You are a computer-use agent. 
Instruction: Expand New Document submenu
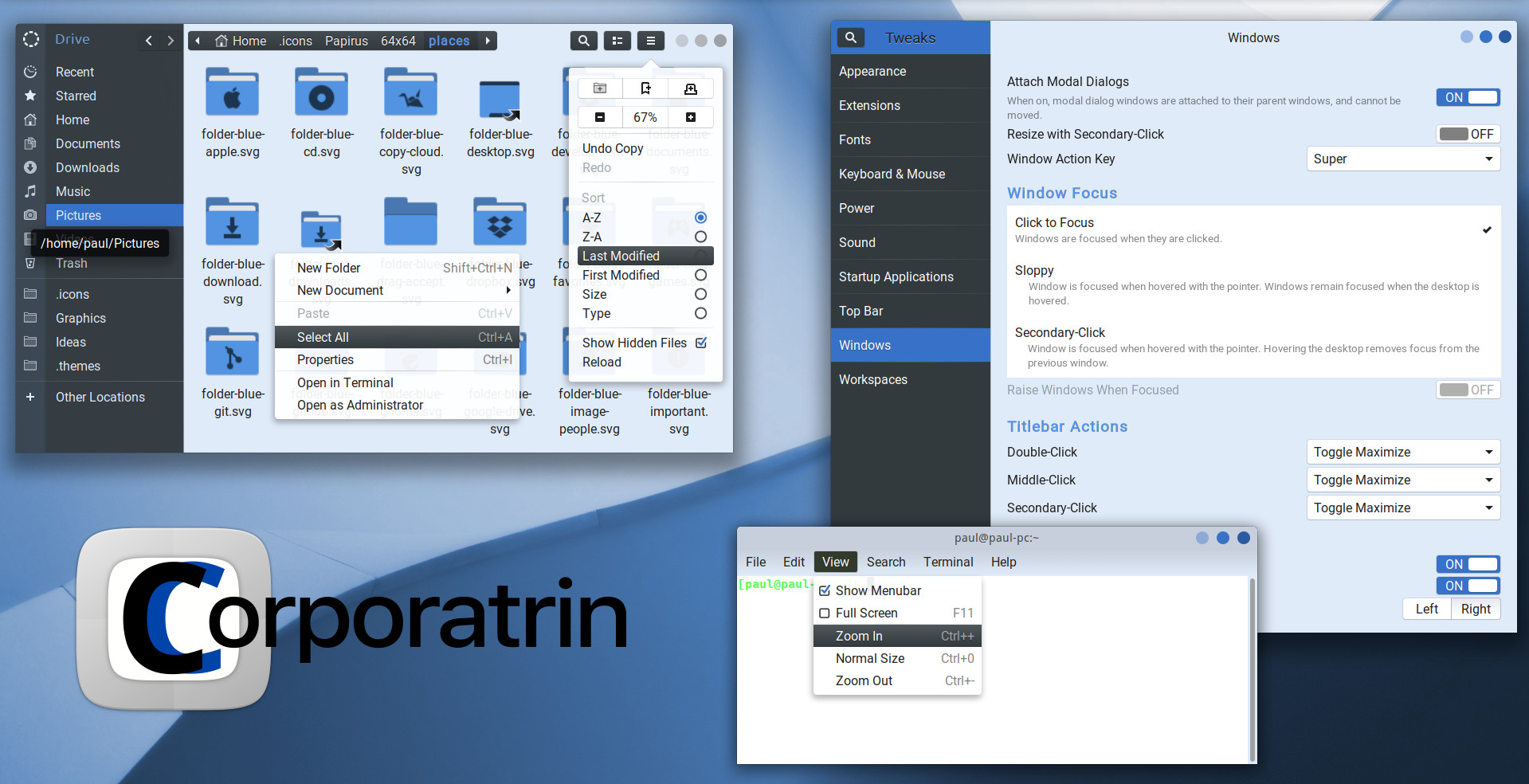[397, 290]
